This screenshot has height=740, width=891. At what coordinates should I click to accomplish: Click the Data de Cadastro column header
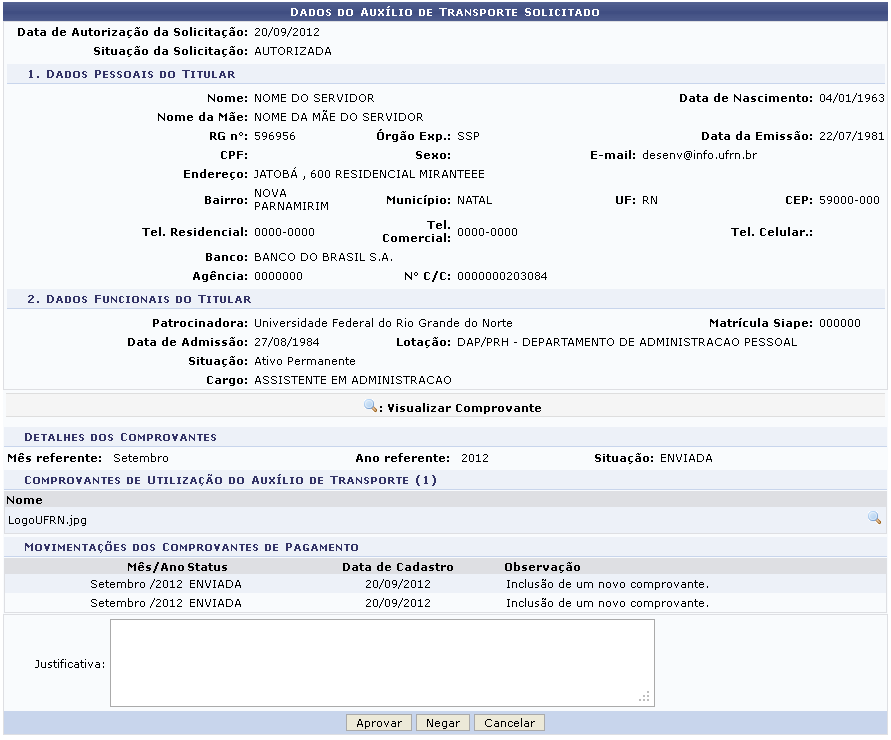397,567
